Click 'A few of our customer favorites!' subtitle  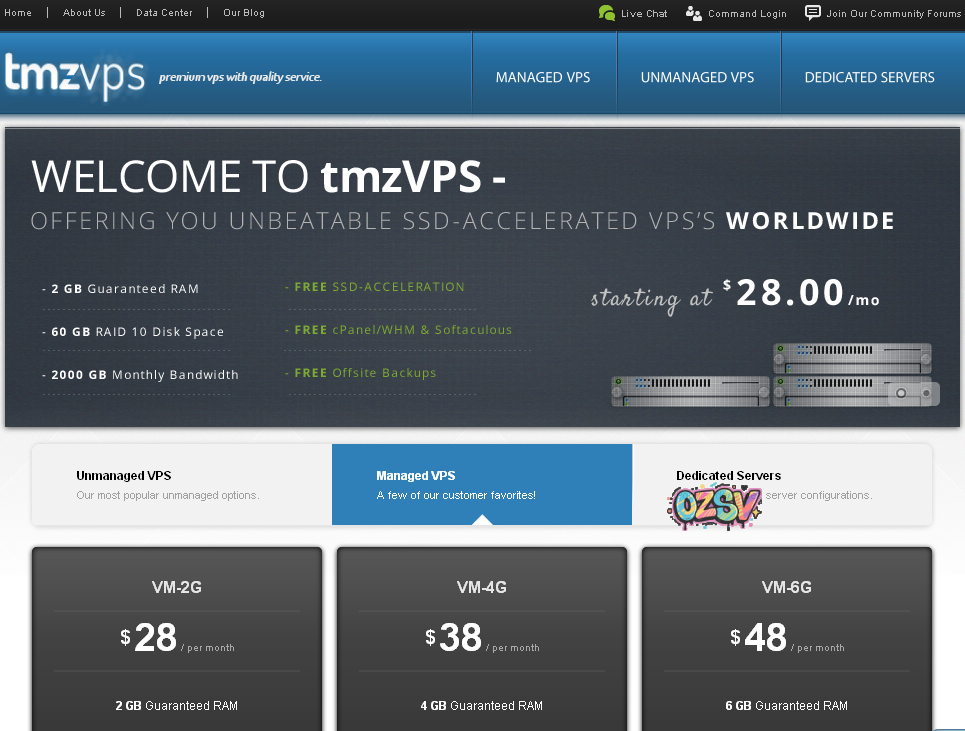456,495
